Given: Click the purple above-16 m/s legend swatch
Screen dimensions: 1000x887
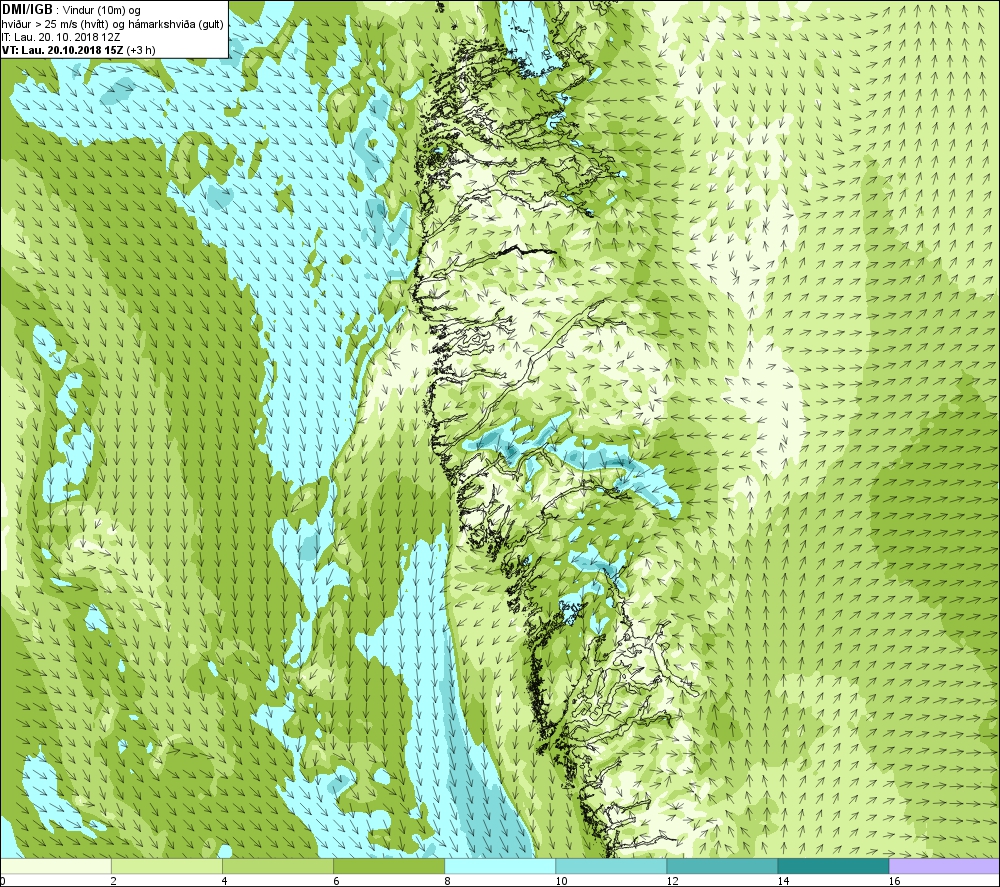Looking at the screenshot, I should tap(944, 866).
